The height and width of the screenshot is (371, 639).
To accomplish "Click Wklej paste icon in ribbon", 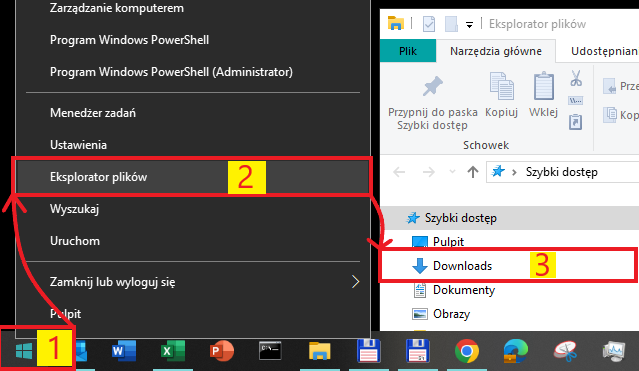I will point(543,95).
